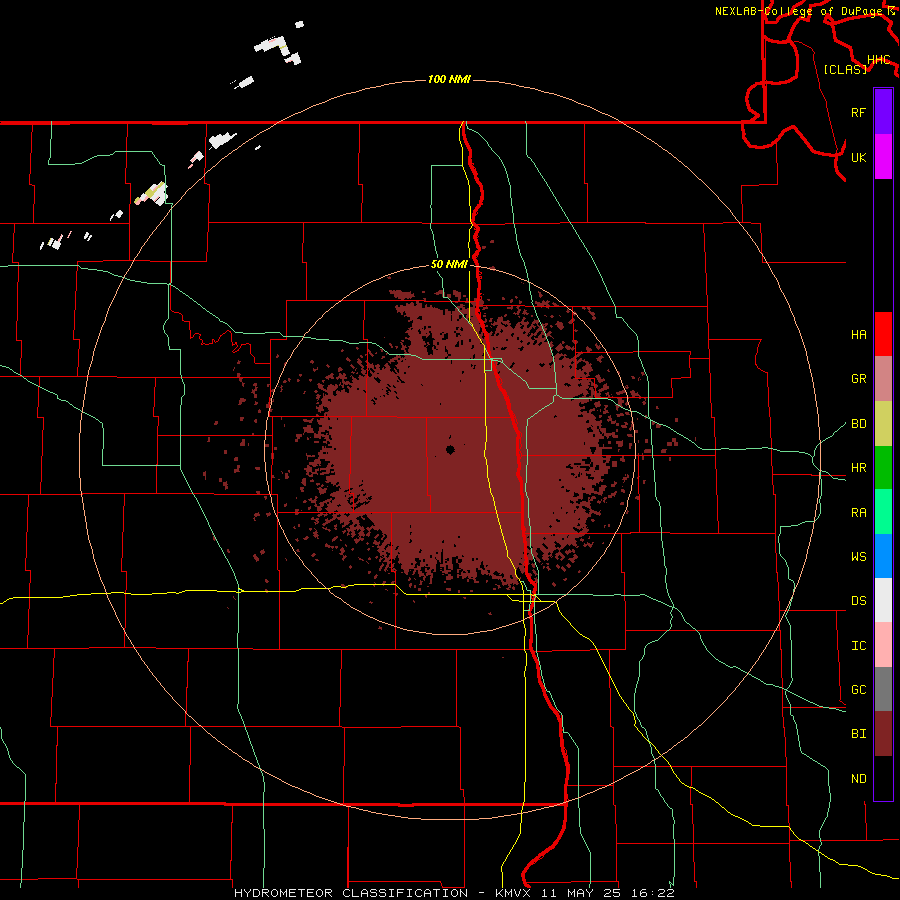Click the GR legend label
The width and height of the screenshot is (900, 900).
(x=858, y=379)
